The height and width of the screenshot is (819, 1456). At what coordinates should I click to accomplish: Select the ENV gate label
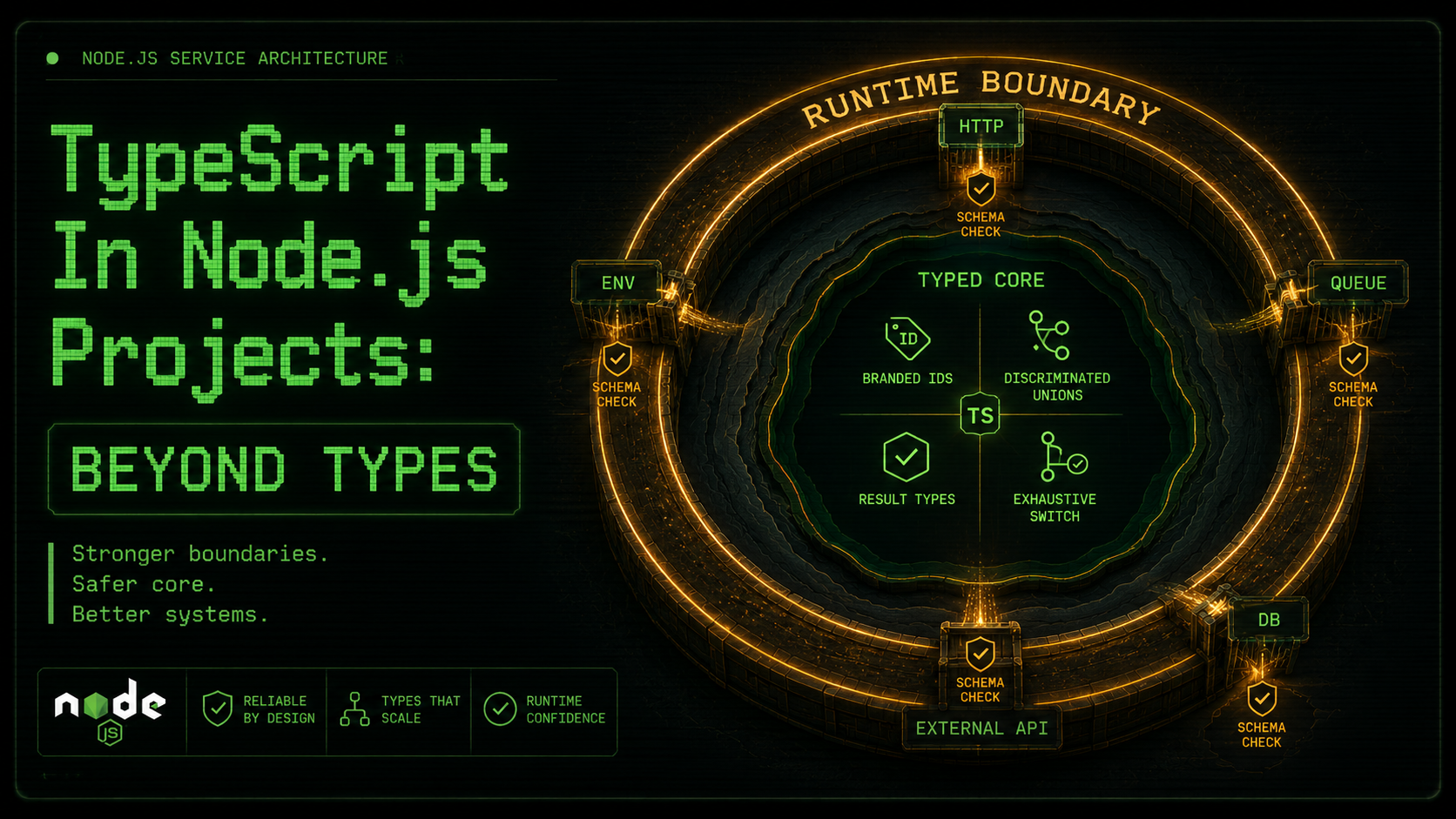pyautogui.click(x=618, y=283)
